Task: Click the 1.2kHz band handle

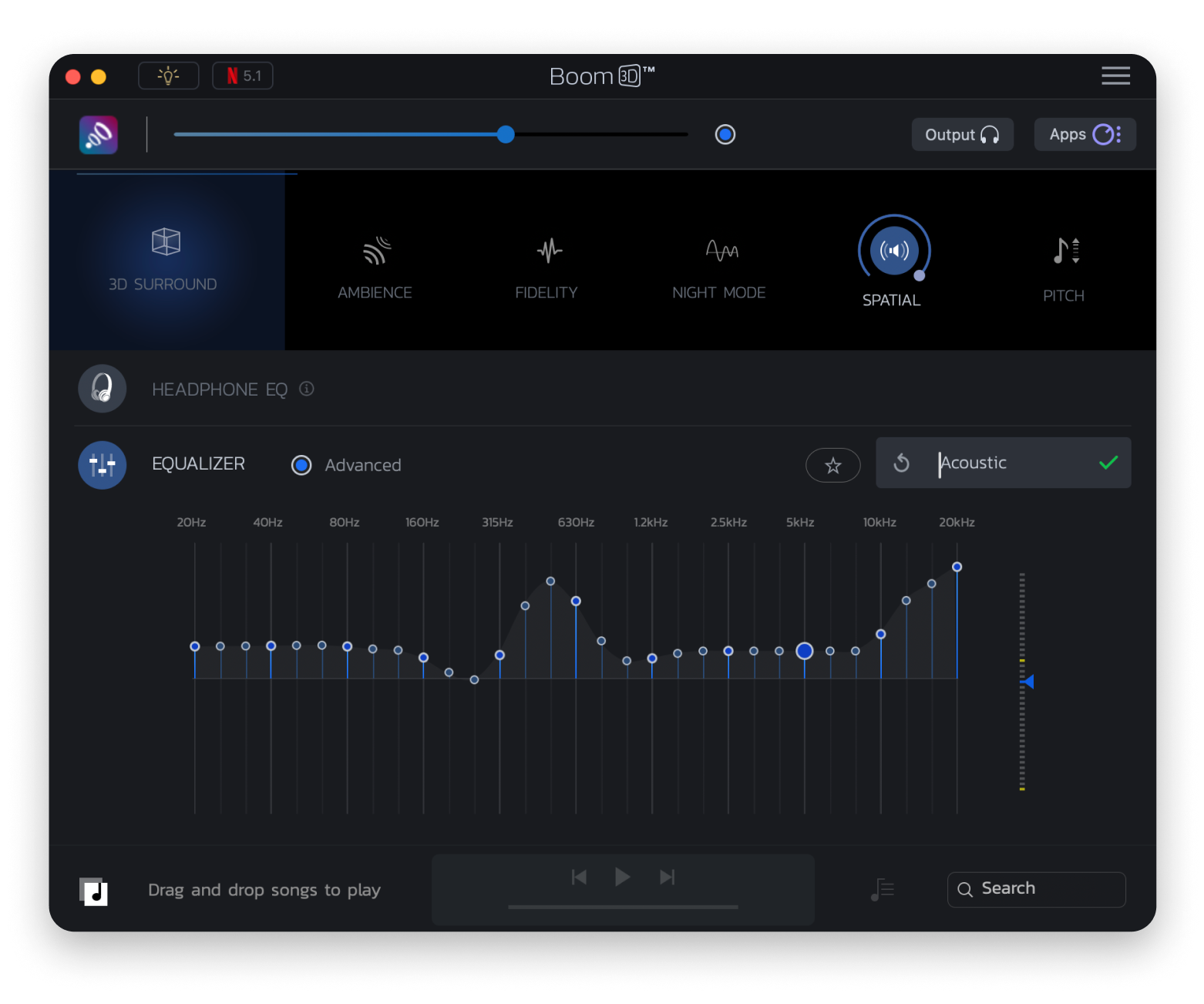Action: 652,658
